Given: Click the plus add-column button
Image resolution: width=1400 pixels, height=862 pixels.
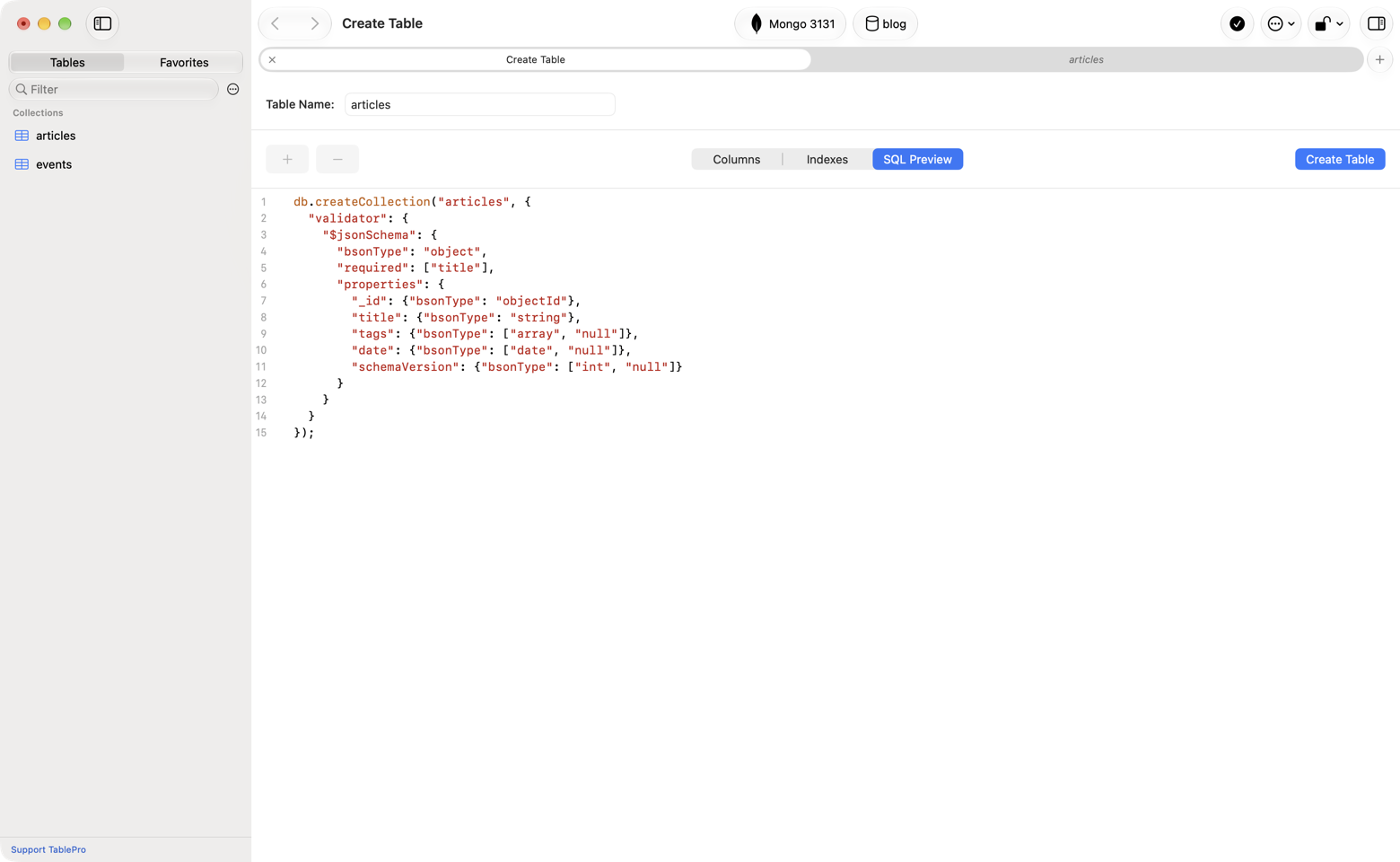Looking at the screenshot, I should click(x=287, y=159).
